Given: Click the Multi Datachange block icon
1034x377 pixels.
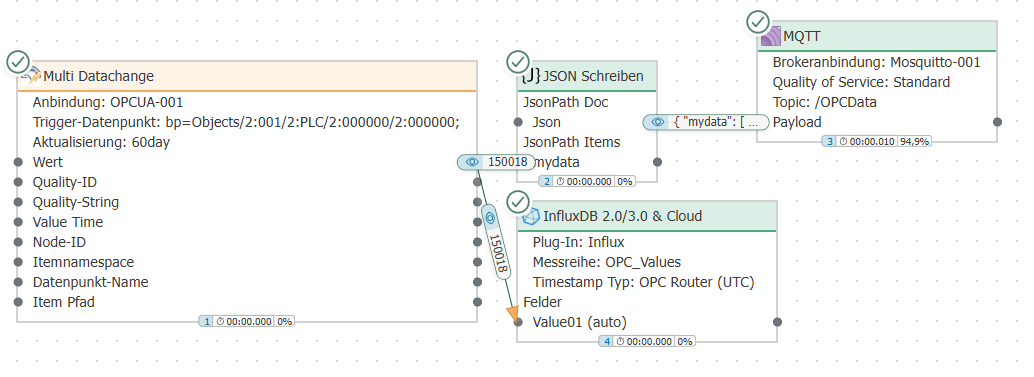Looking at the screenshot, I should 31,76.
